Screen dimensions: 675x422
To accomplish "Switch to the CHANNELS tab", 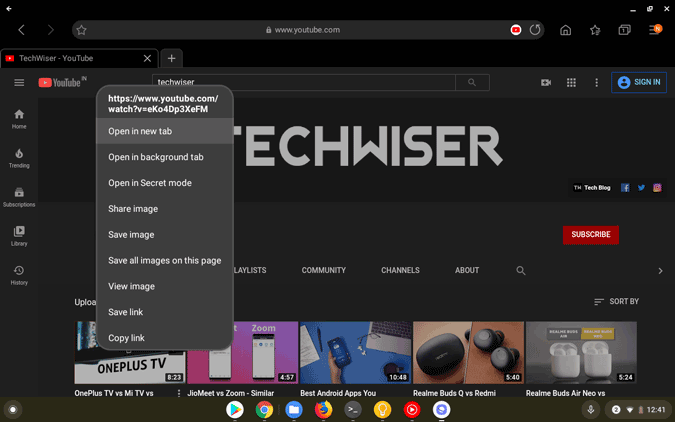I will tap(400, 270).
